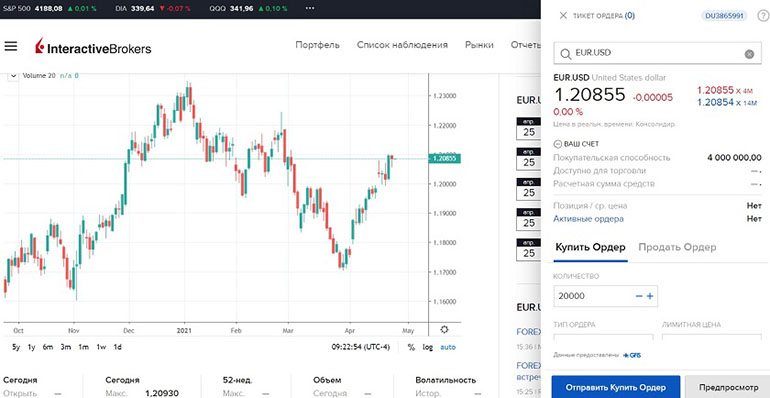770x398 pixels.
Task: Open the account DU3865991 selector
Action: (x=725, y=16)
